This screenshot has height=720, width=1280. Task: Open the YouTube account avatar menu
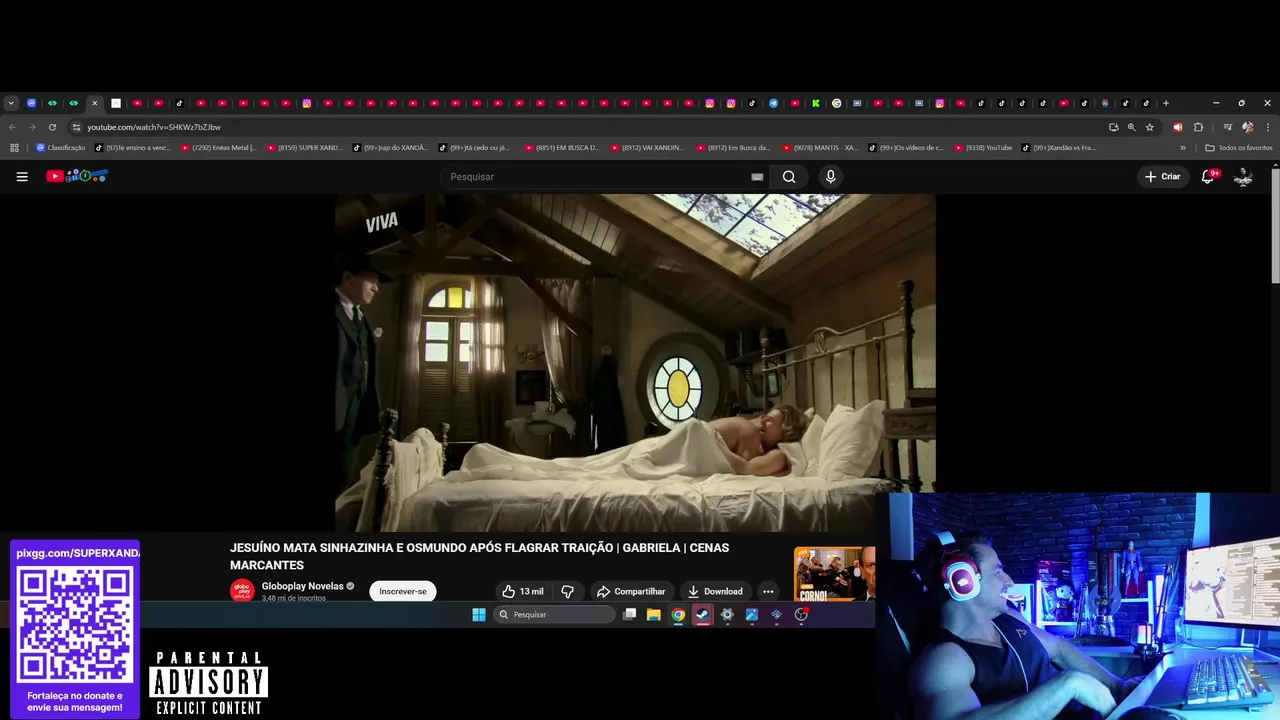(x=1243, y=176)
